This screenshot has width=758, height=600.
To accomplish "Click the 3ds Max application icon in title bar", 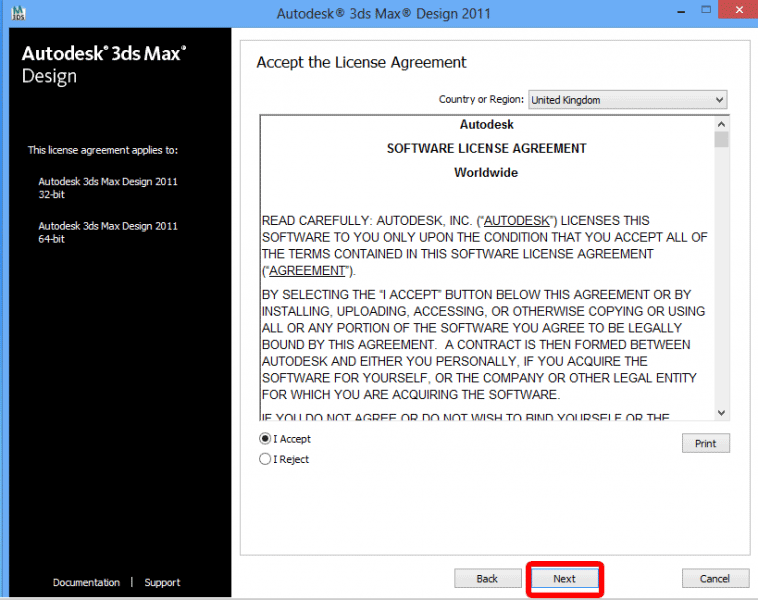I will (18, 13).
